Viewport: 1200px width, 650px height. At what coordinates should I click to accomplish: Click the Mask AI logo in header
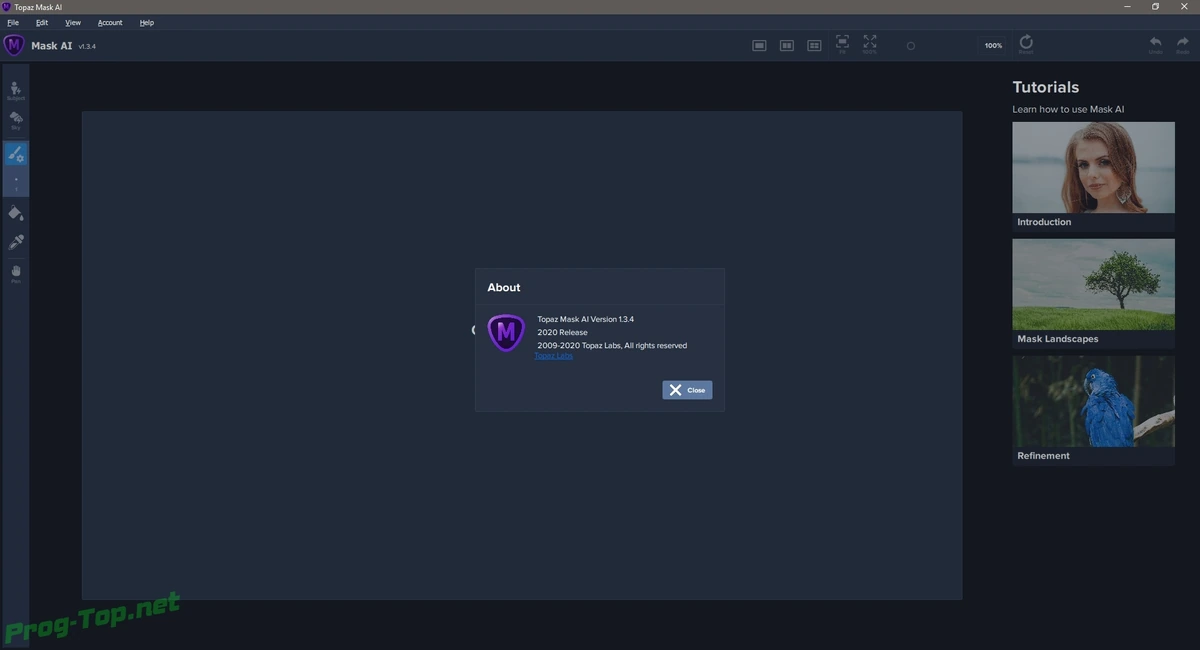click(14, 45)
